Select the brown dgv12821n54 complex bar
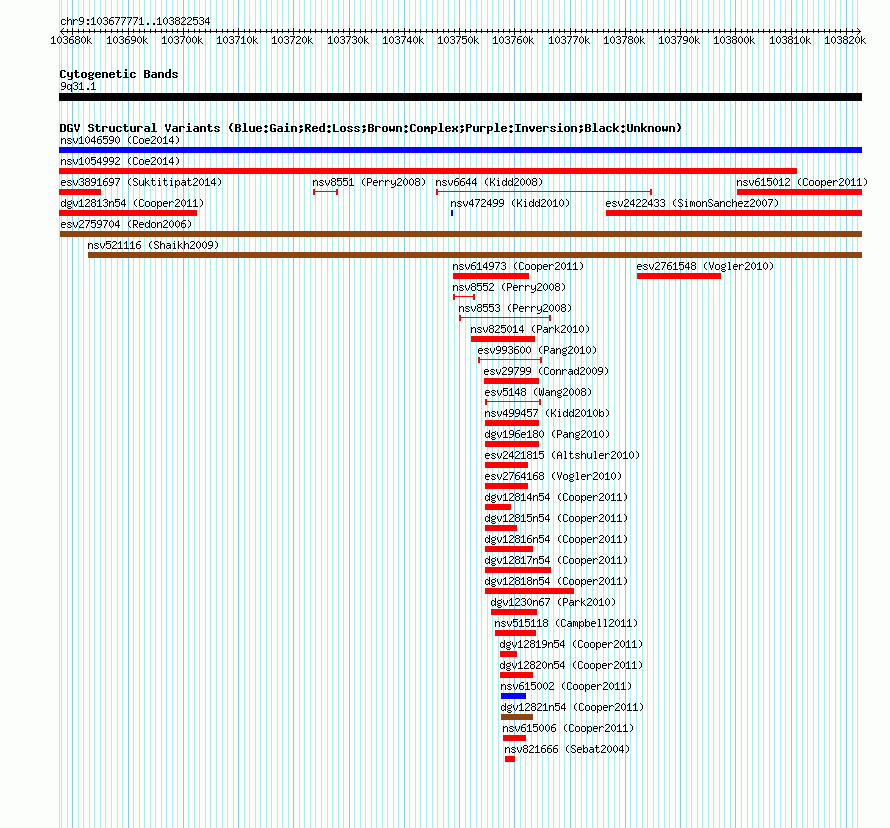Screen dimensions: 890x828 click(517, 717)
